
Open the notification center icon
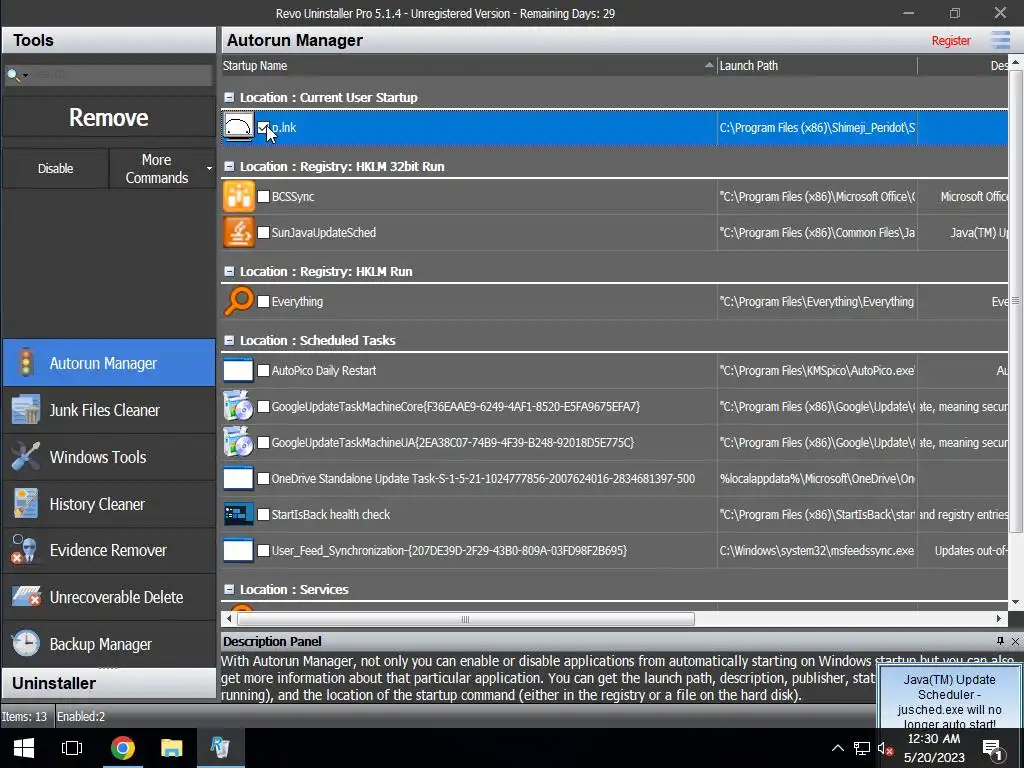pos(993,750)
